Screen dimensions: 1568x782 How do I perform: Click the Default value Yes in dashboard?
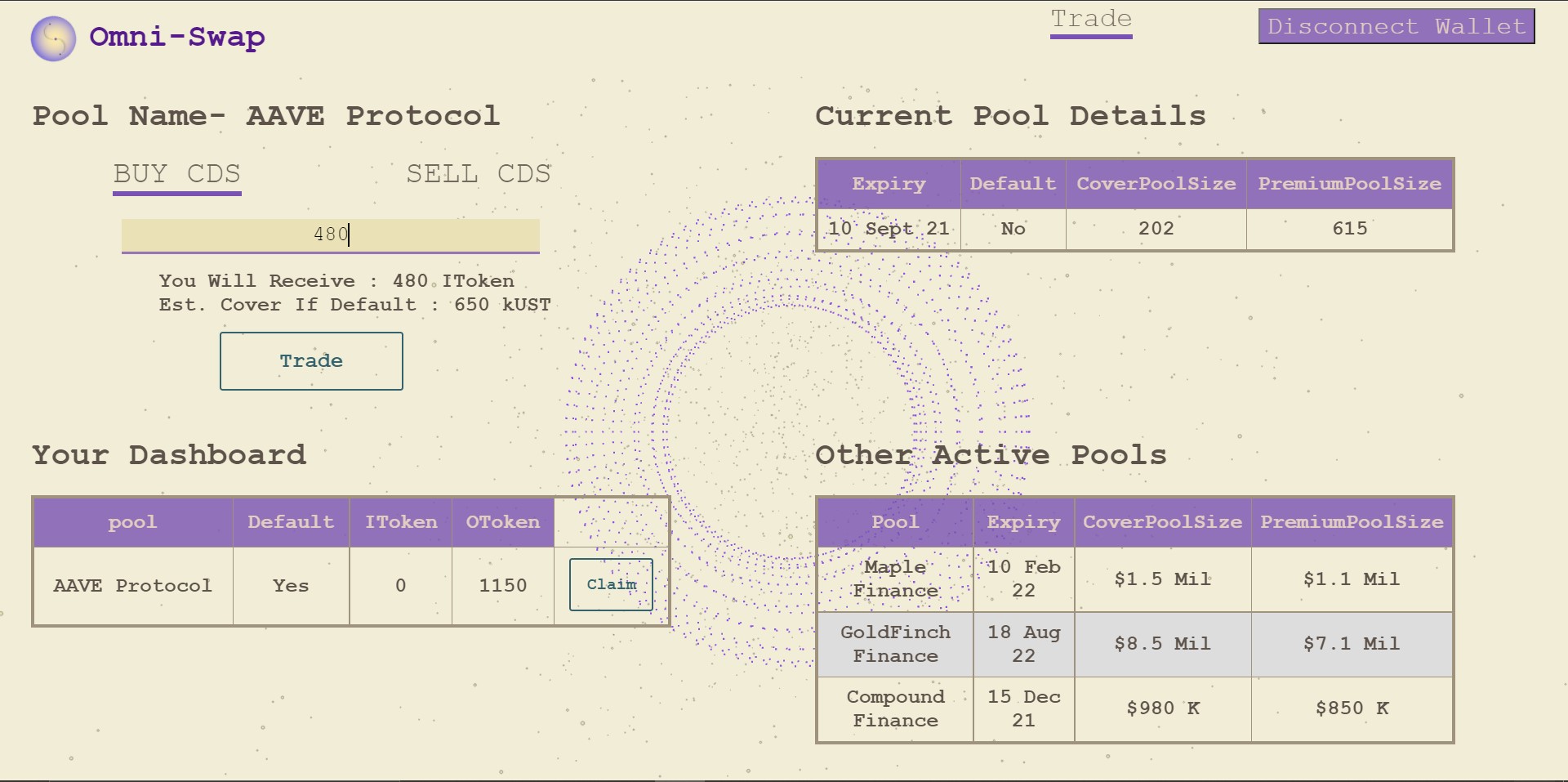click(291, 586)
